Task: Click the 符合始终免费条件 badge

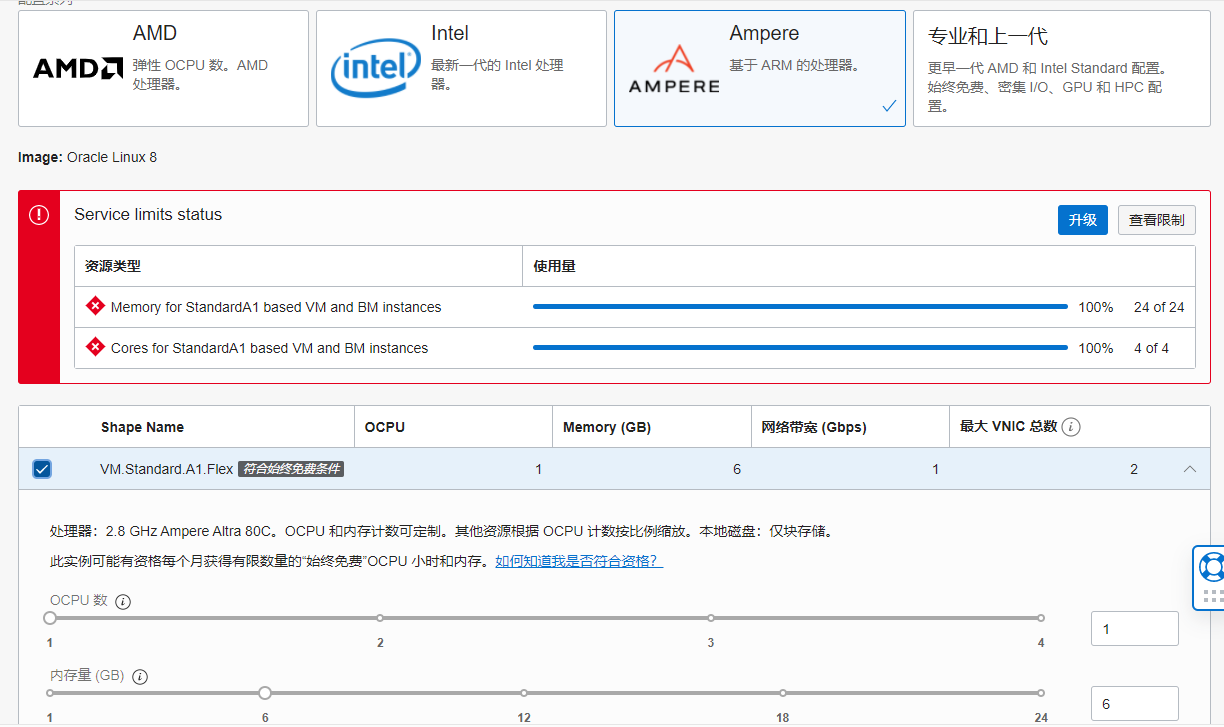Action: point(291,469)
